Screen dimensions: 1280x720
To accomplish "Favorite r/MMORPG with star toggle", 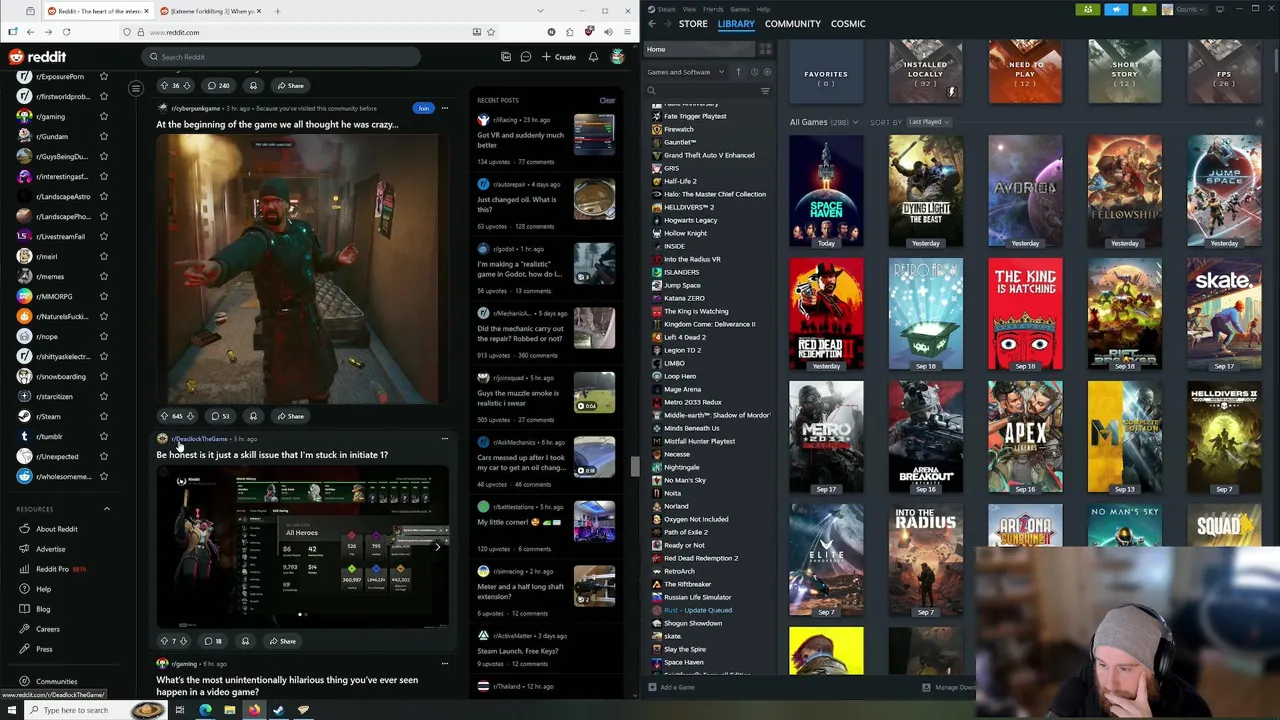I will [x=103, y=297].
